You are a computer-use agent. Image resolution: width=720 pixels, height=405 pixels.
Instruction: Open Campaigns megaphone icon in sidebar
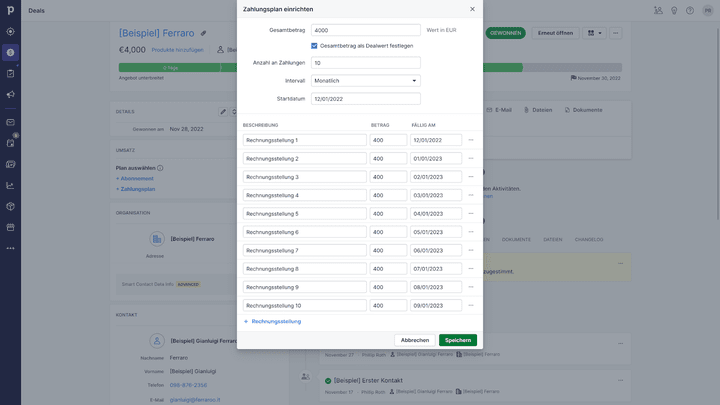coord(10,95)
